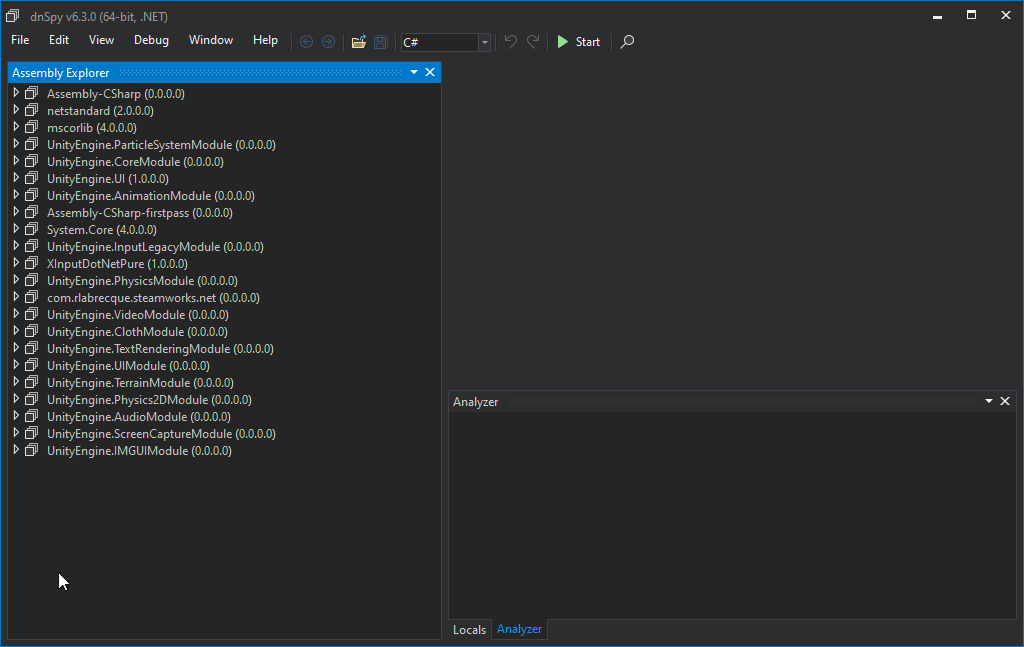Close the Assembly Explorer panel

[430, 72]
